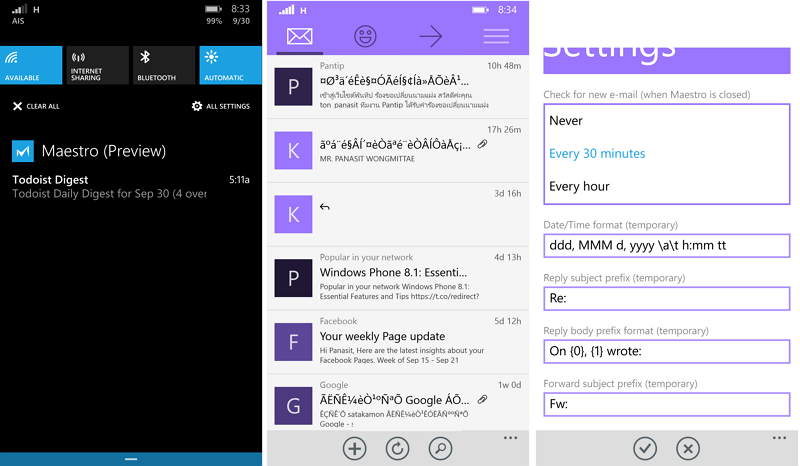Edit the Reply subject prefix field

[667, 299]
